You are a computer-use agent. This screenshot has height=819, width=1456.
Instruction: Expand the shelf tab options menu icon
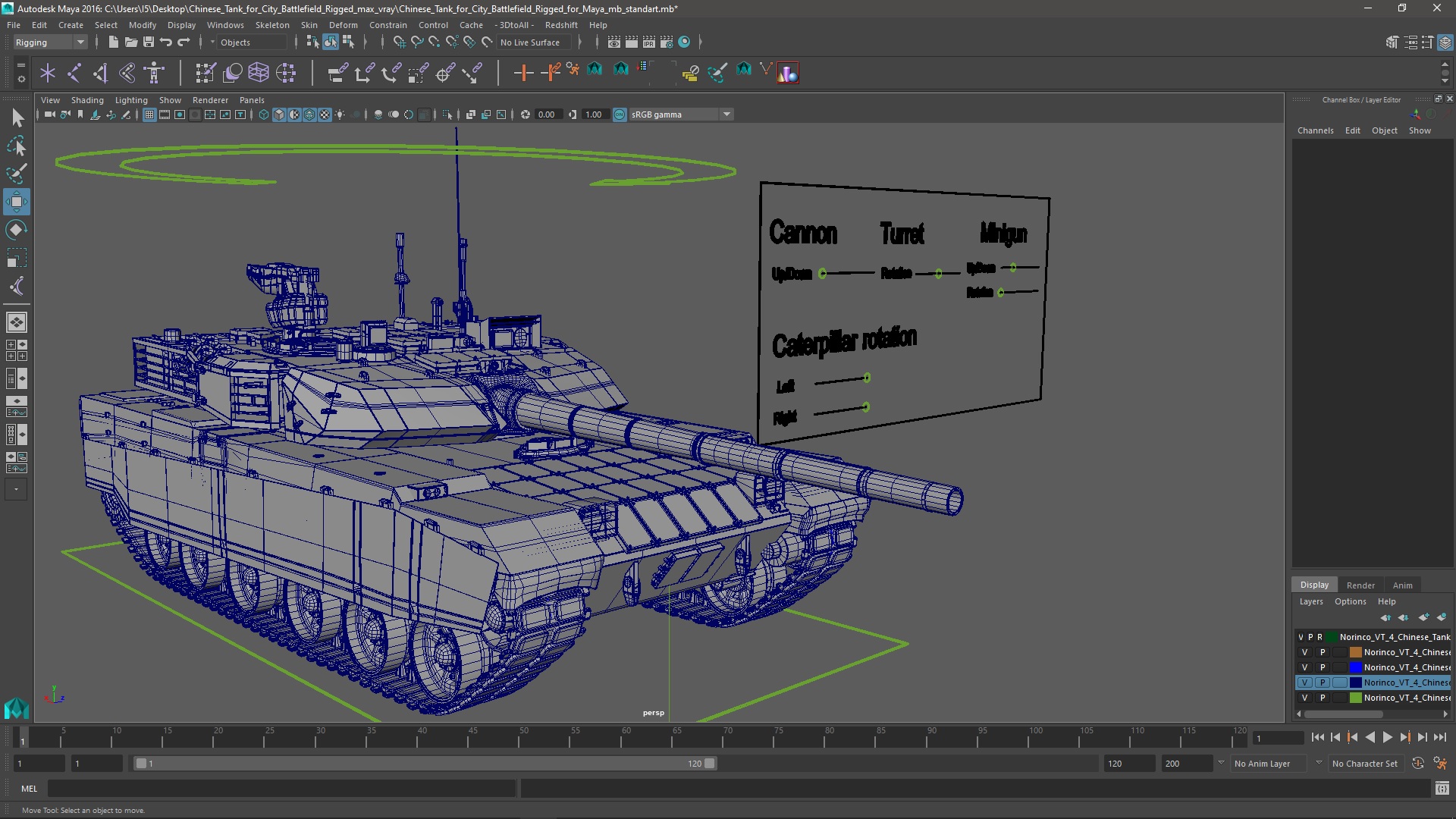coord(20,77)
